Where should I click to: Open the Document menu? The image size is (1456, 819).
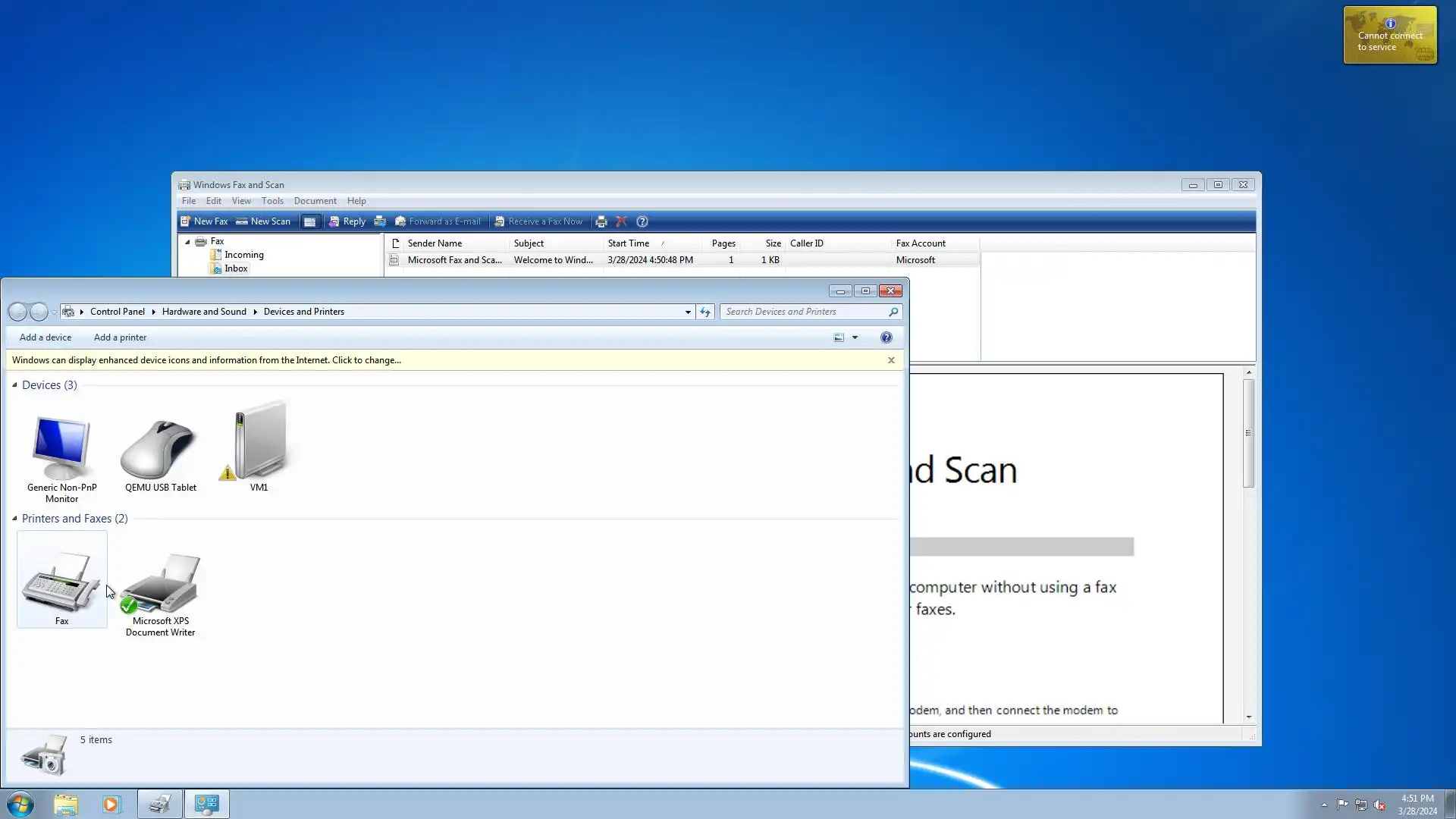(x=315, y=201)
